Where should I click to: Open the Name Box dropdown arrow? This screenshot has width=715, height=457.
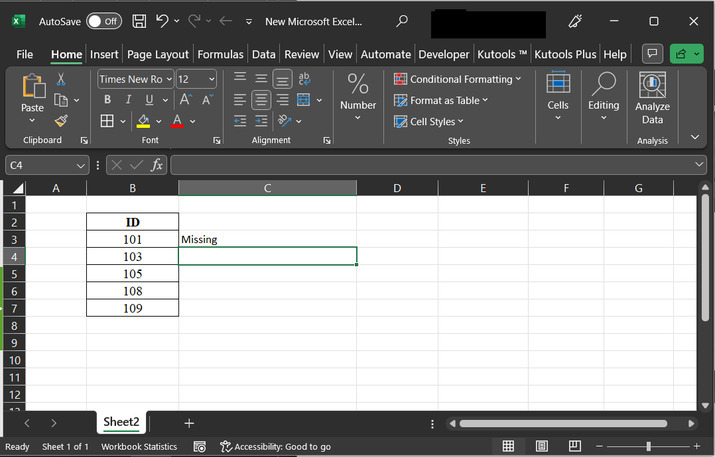click(x=81, y=165)
